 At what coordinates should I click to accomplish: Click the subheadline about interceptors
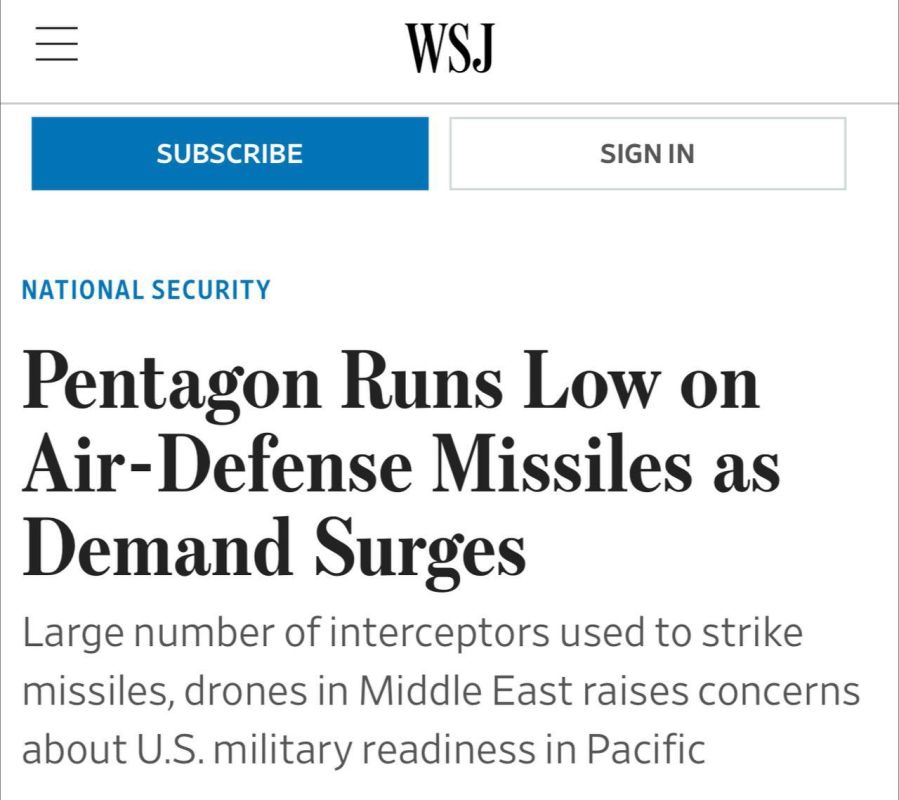(x=440, y=691)
